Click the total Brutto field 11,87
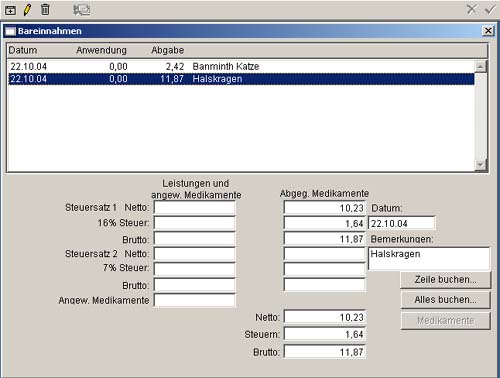500x378 pixels. click(x=325, y=352)
